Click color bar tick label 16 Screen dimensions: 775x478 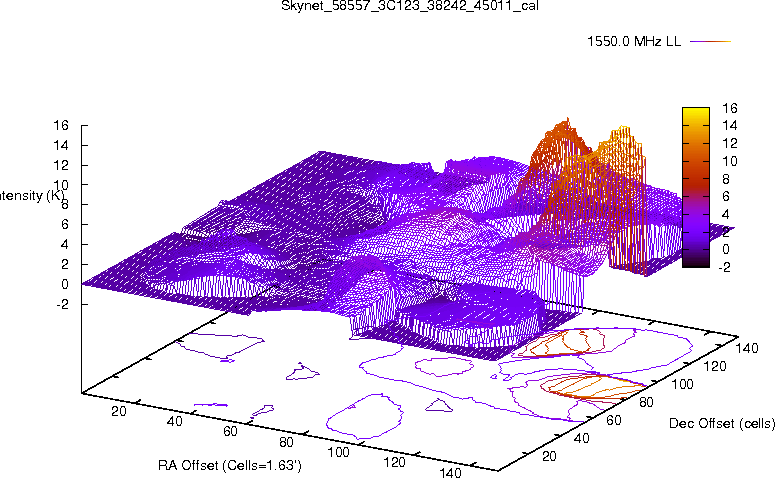point(730,108)
